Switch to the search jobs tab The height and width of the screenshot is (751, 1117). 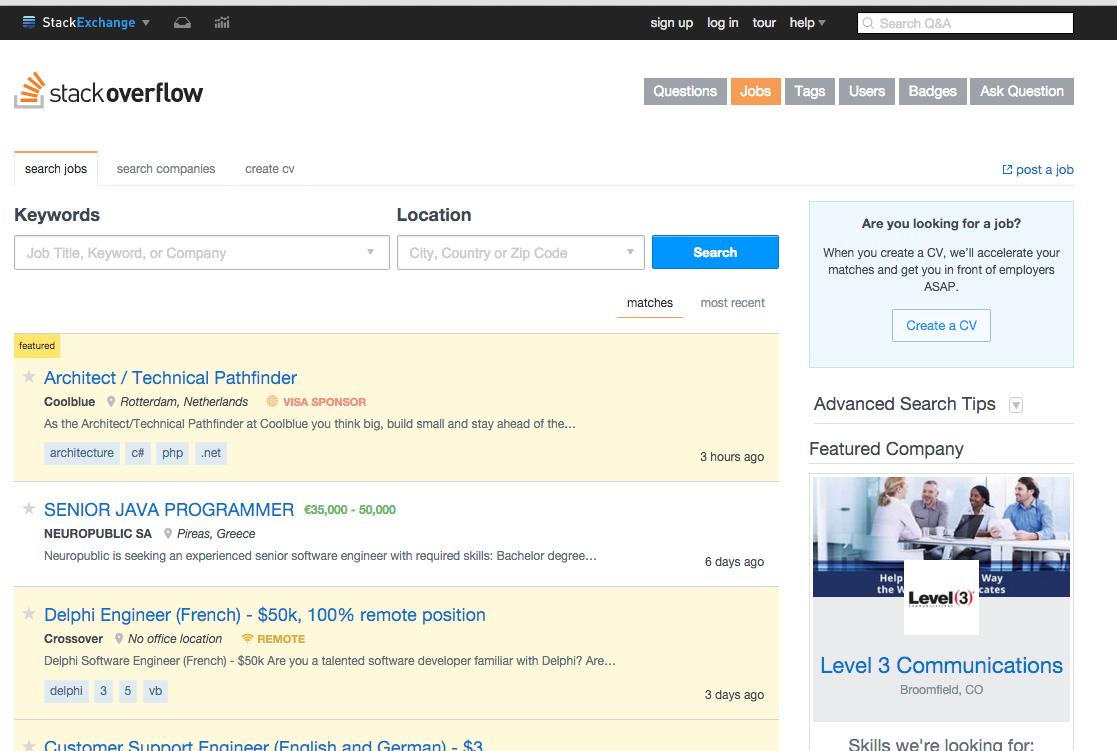(x=56, y=169)
